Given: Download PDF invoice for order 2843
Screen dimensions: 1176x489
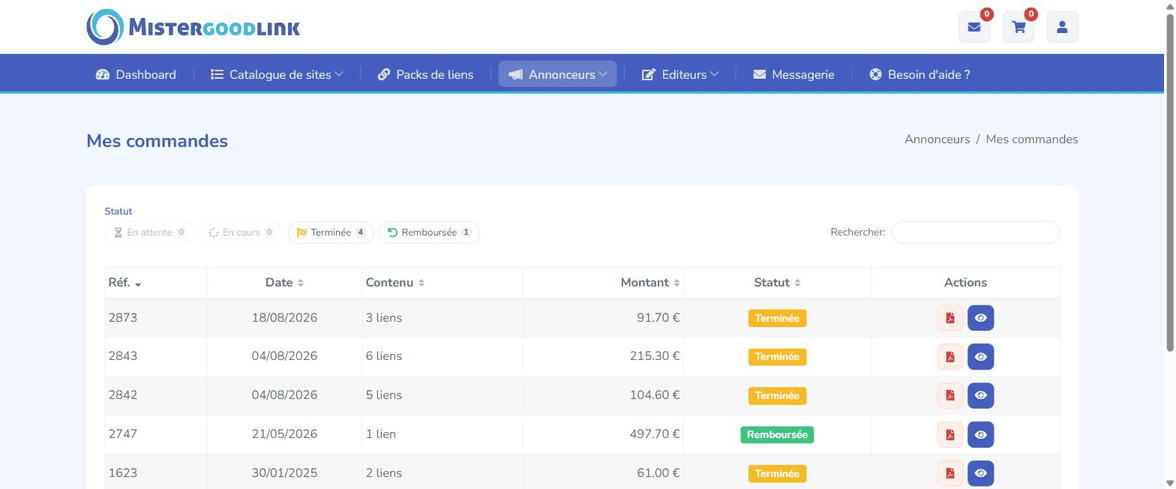Looking at the screenshot, I should (950, 357).
